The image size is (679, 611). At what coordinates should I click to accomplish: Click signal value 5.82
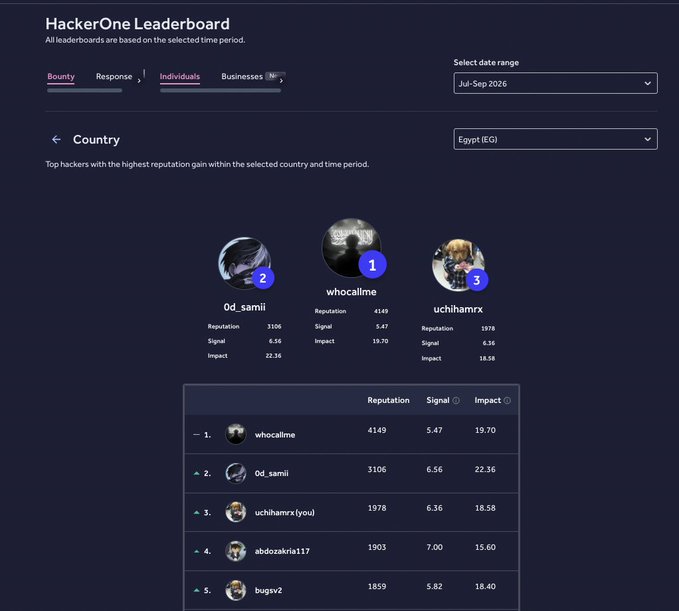434,586
